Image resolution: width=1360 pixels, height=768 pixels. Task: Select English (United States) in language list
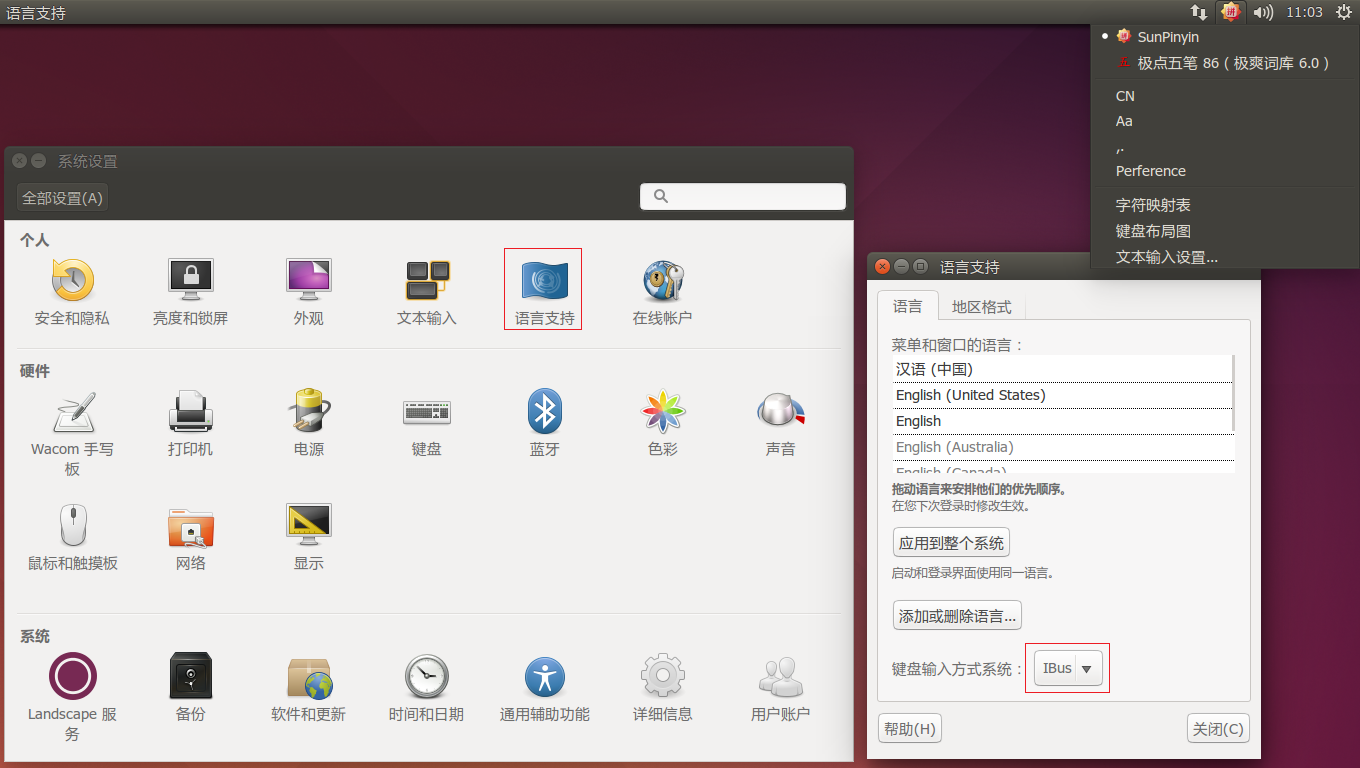tap(1062, 395)
